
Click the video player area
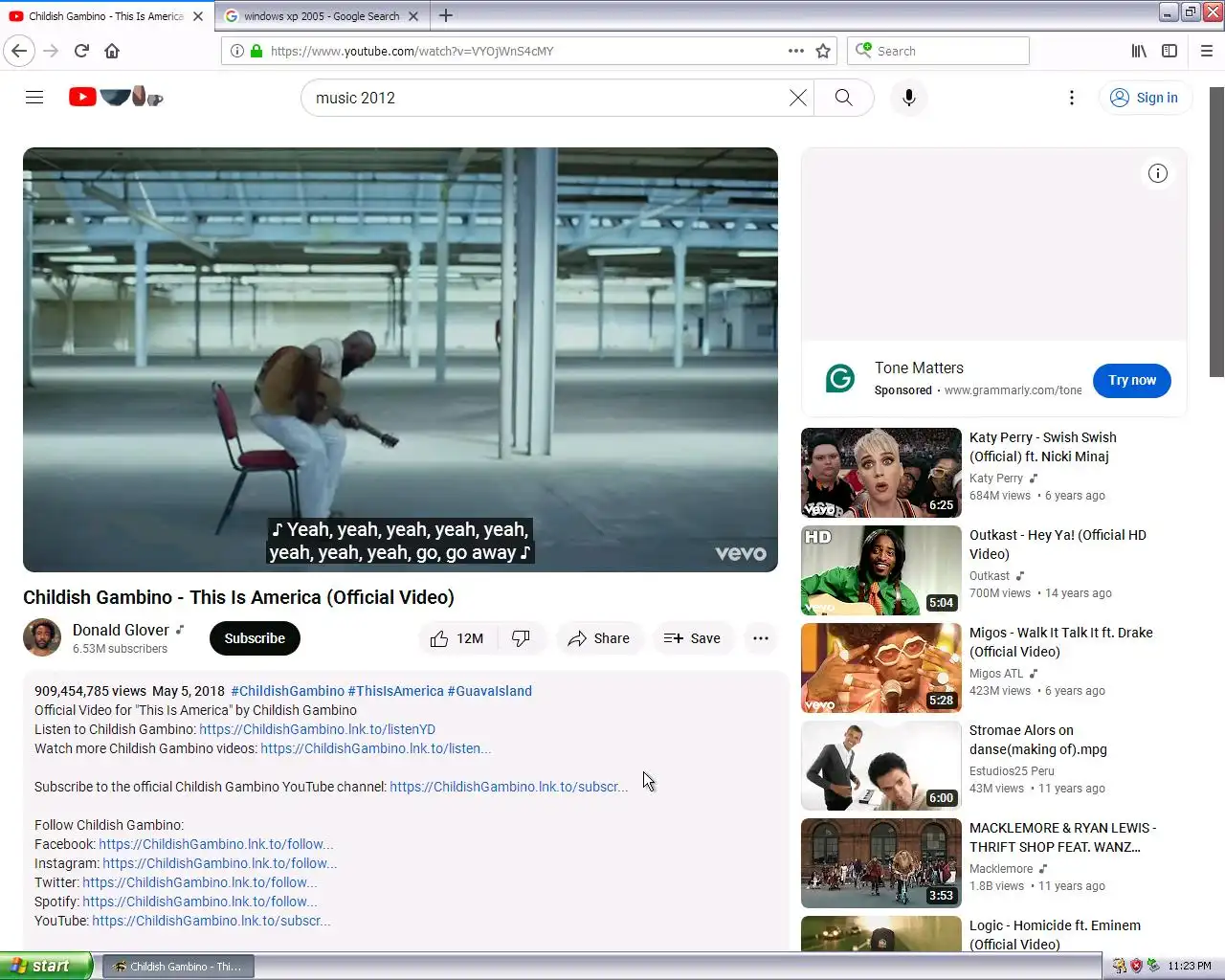[400, 360]
